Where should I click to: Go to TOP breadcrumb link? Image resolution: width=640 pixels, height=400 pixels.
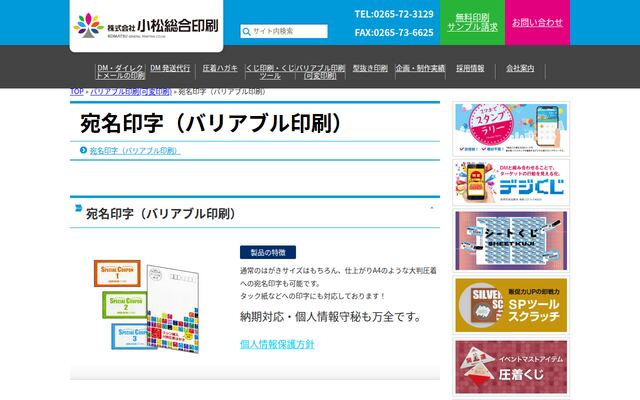pyautogui.click(x=77, y=91)
